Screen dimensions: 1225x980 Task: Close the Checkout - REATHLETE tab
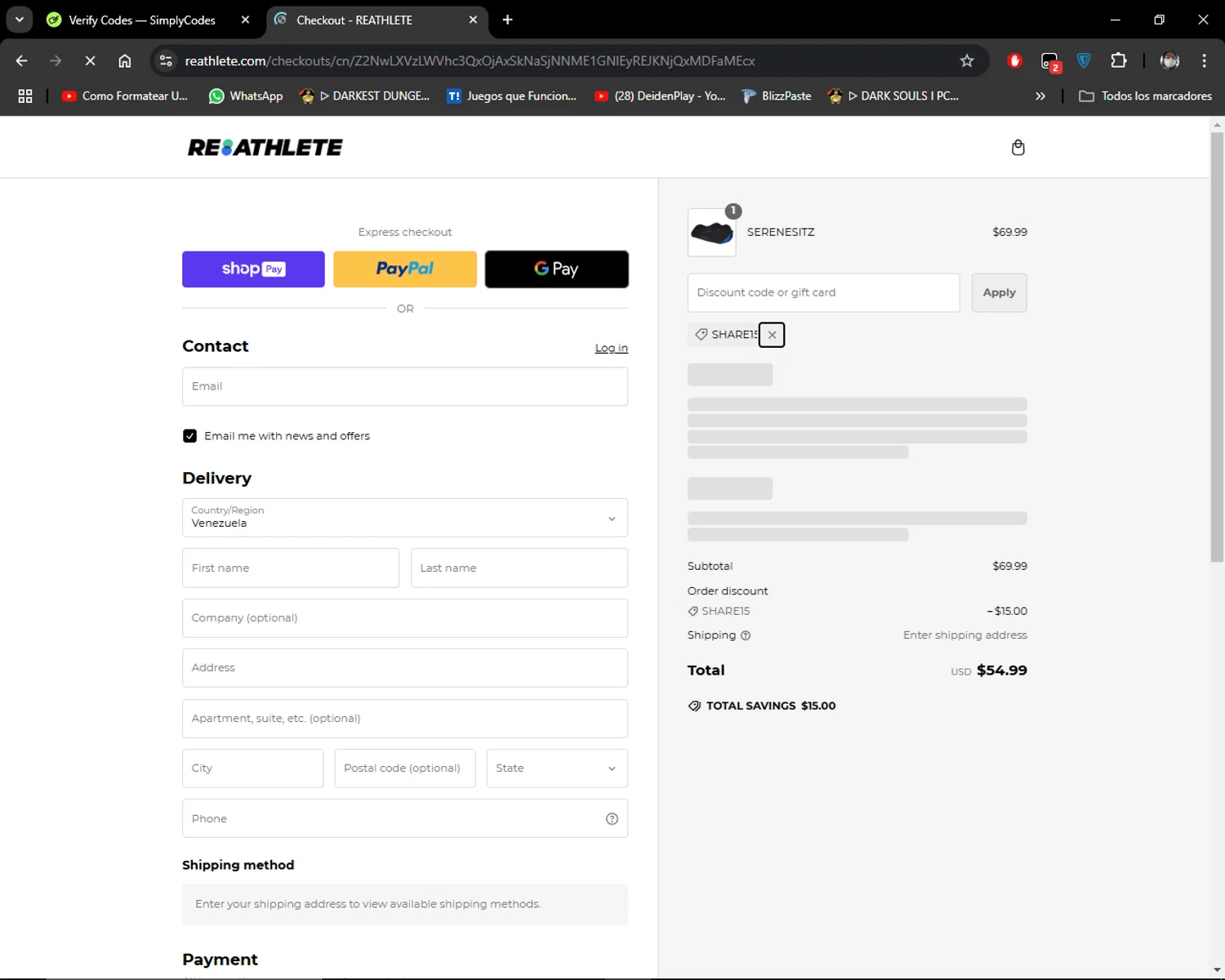473,20
